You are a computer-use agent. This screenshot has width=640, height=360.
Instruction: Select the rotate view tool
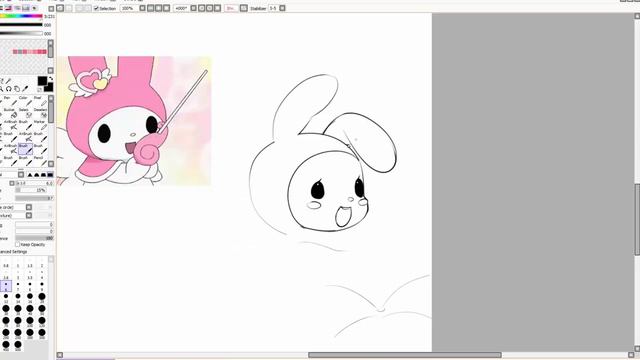[9, 89]
